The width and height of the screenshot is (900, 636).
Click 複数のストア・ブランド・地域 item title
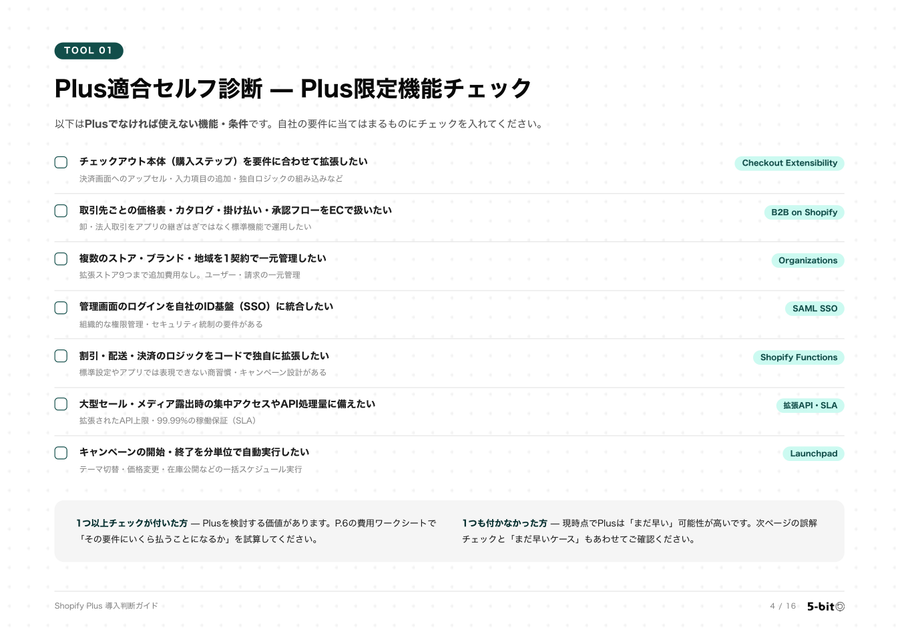[203, 258]
